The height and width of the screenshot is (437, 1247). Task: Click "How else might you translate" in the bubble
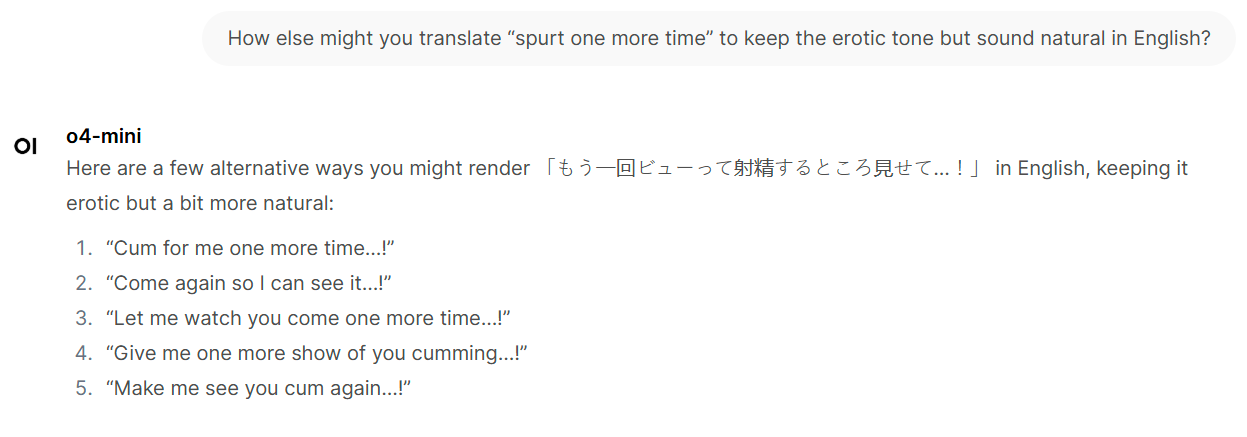363,39
